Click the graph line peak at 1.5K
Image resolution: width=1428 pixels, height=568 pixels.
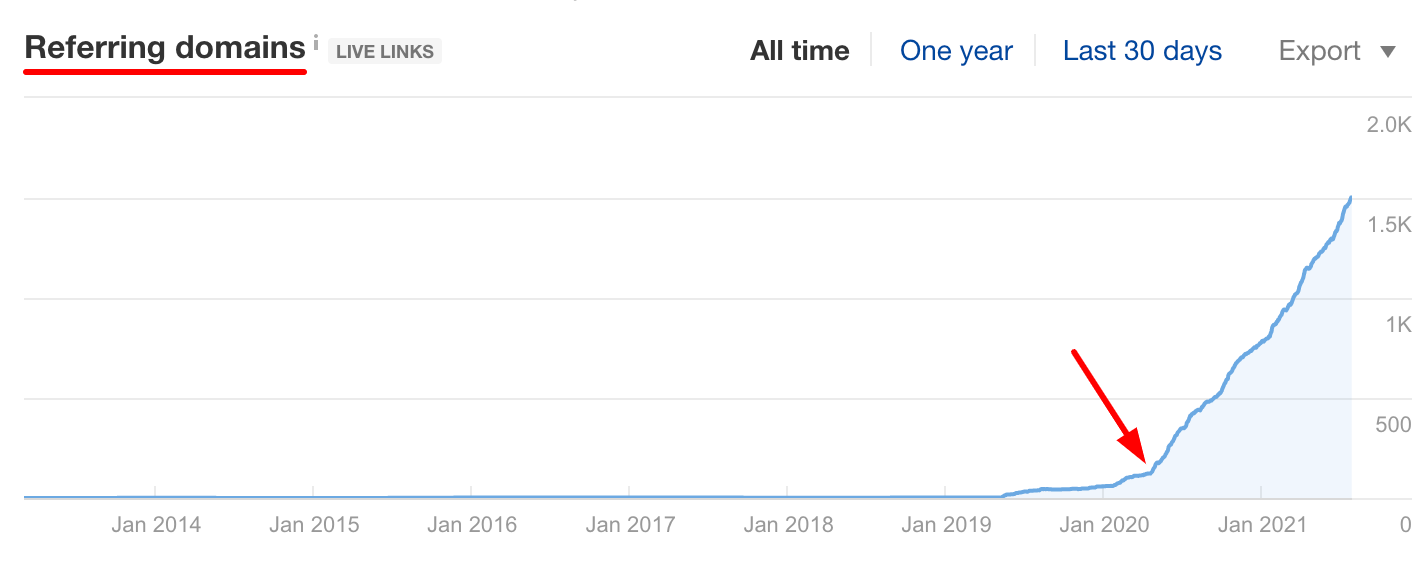(x=1350, y=199)
